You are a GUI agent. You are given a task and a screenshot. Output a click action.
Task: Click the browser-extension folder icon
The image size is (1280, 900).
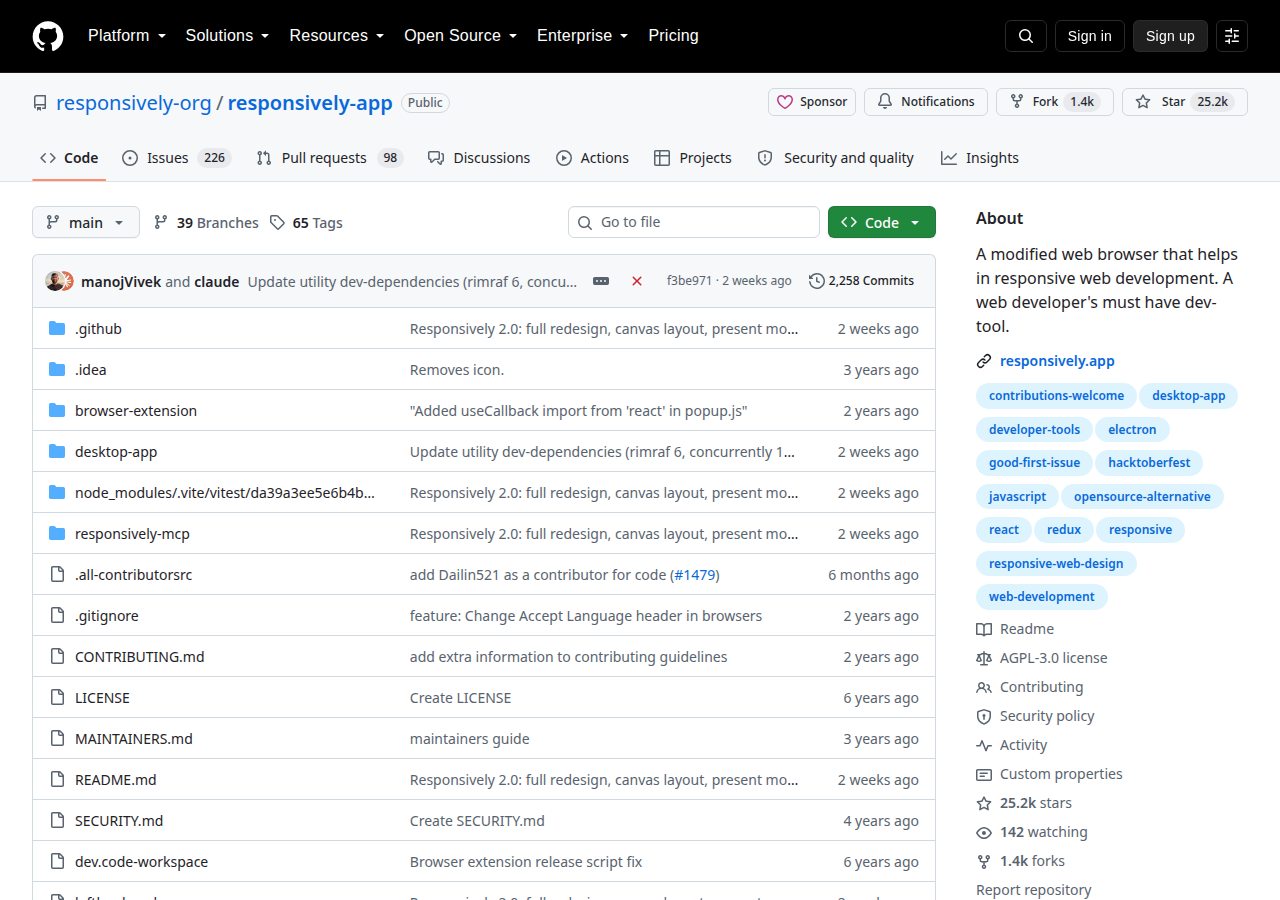57,411
